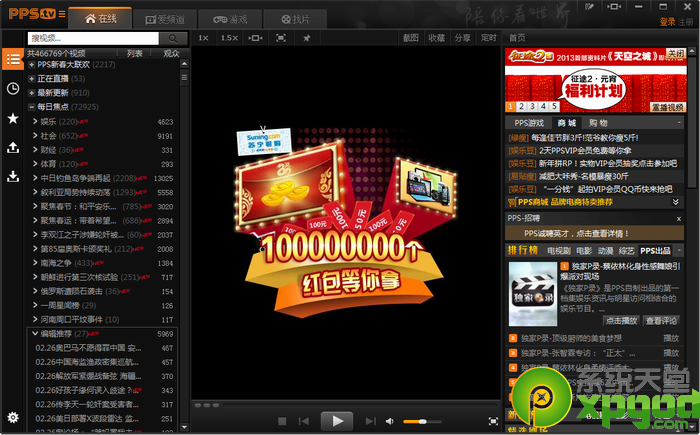
Task: Open the playback history clock icon
Action: click(13, 88)
